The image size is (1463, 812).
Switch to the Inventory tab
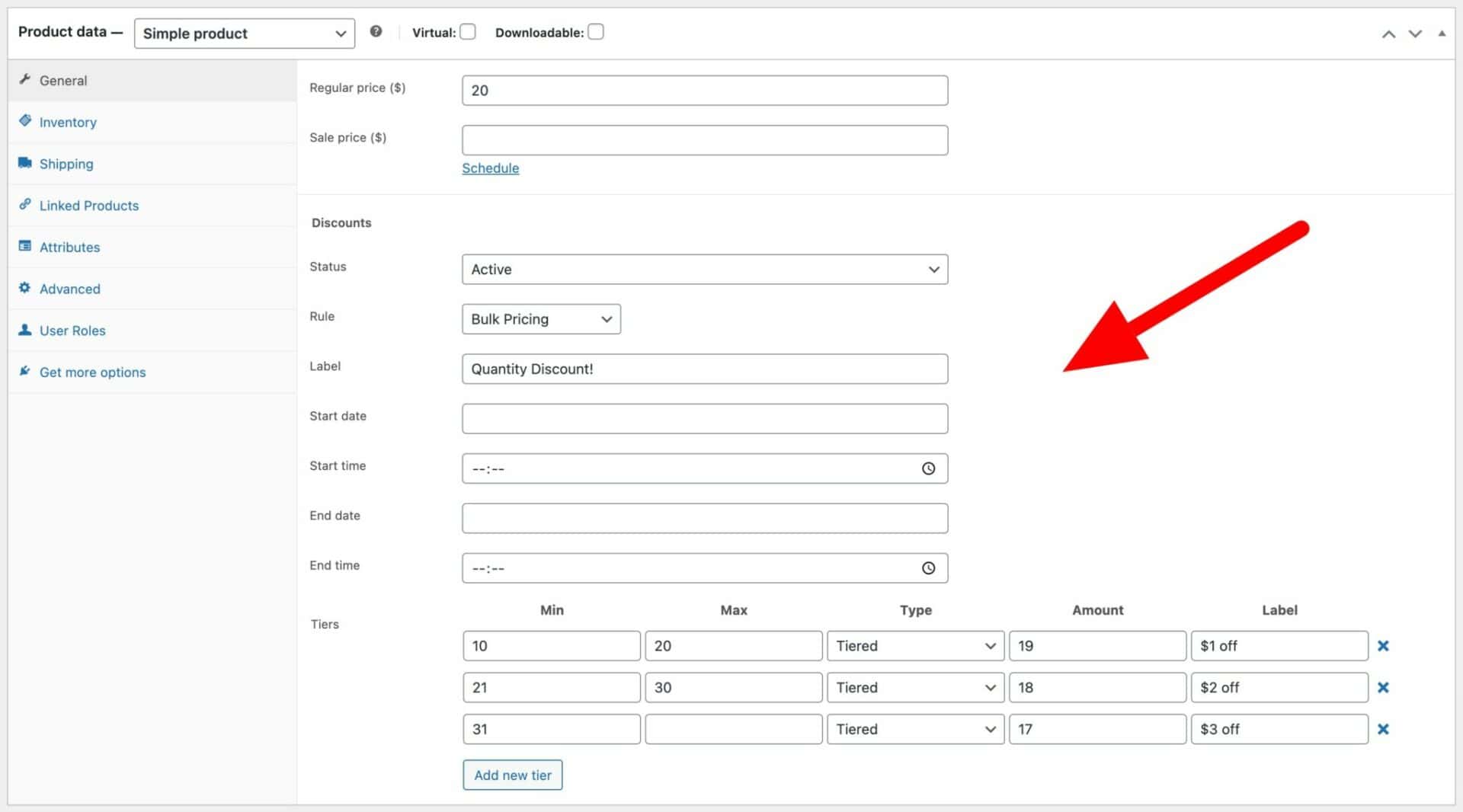152,123
